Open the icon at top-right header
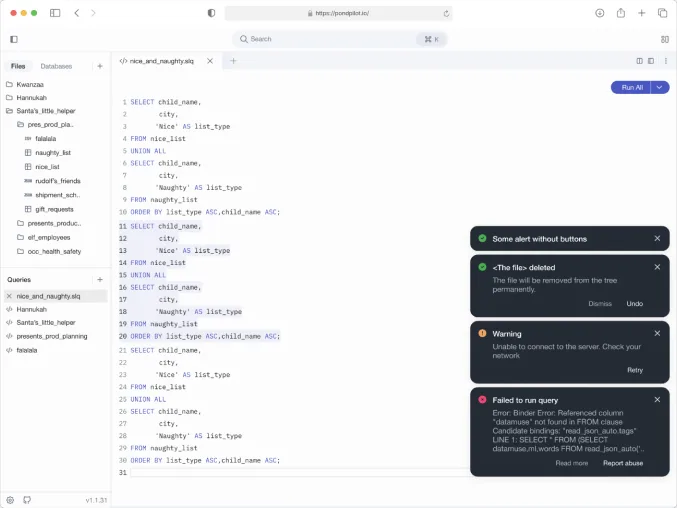Image resolution: width=677 pixels, height=508 pixels. click(664, 39)
